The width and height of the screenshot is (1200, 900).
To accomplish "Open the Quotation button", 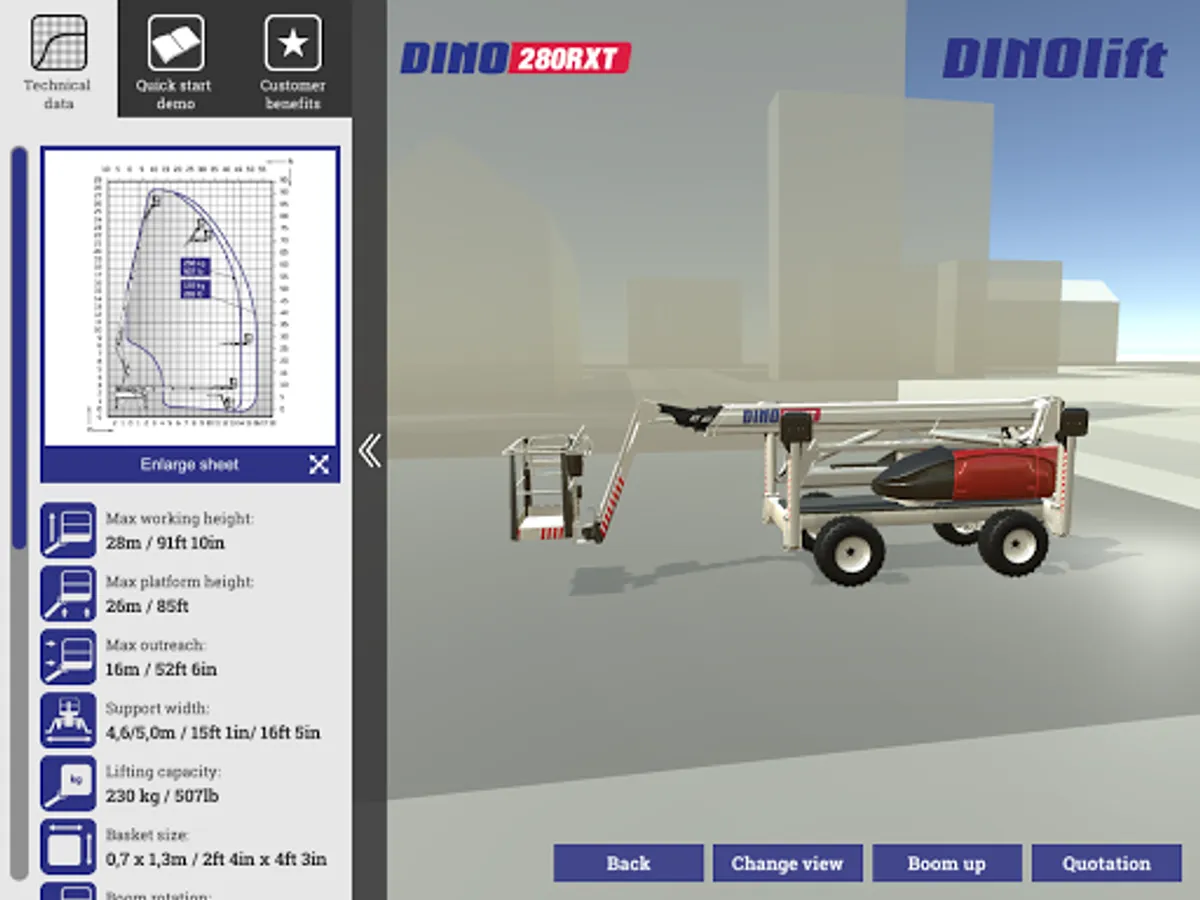I will [x=1106, y=863].
